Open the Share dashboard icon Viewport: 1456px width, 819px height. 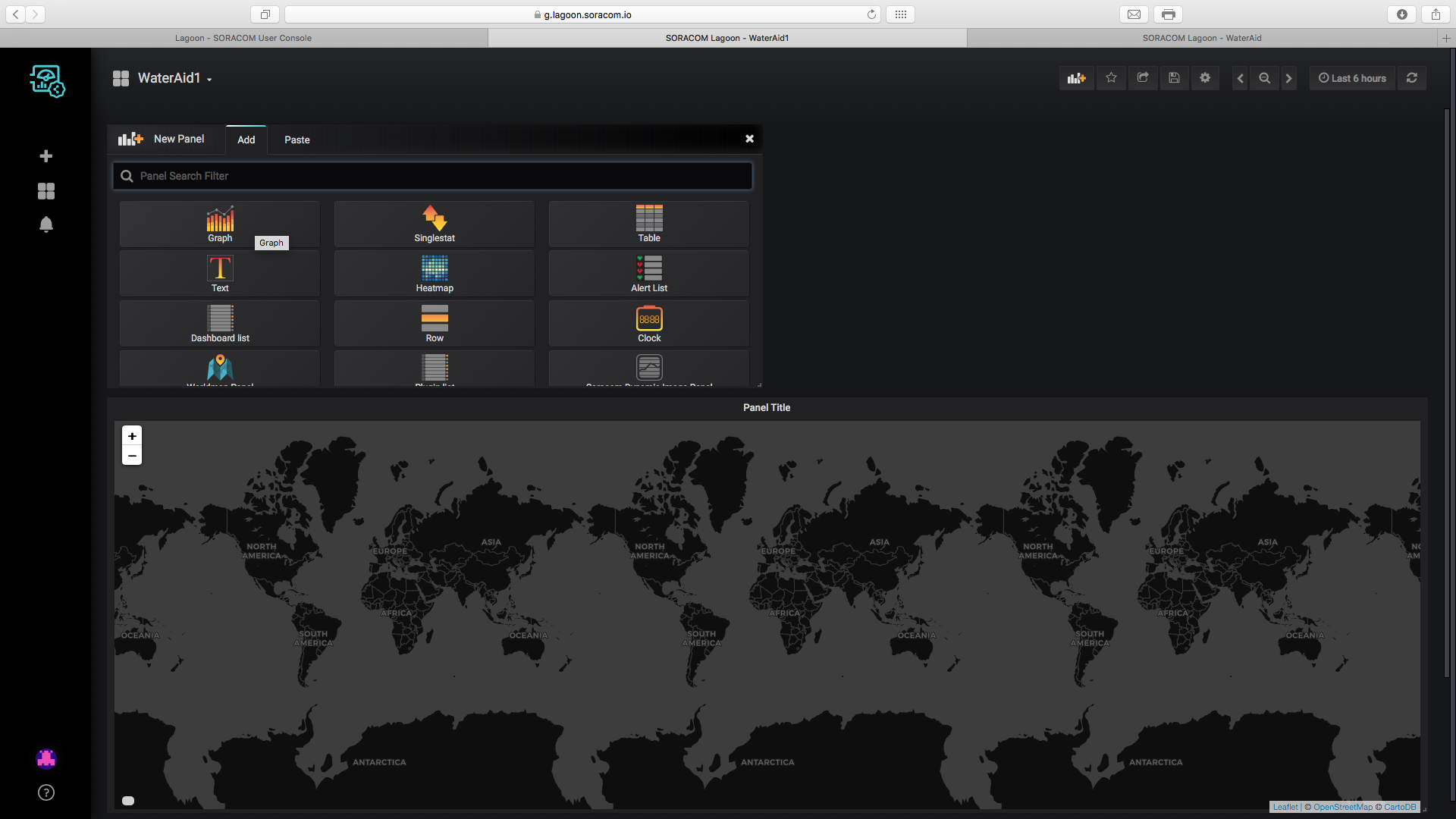(1143, 78)
